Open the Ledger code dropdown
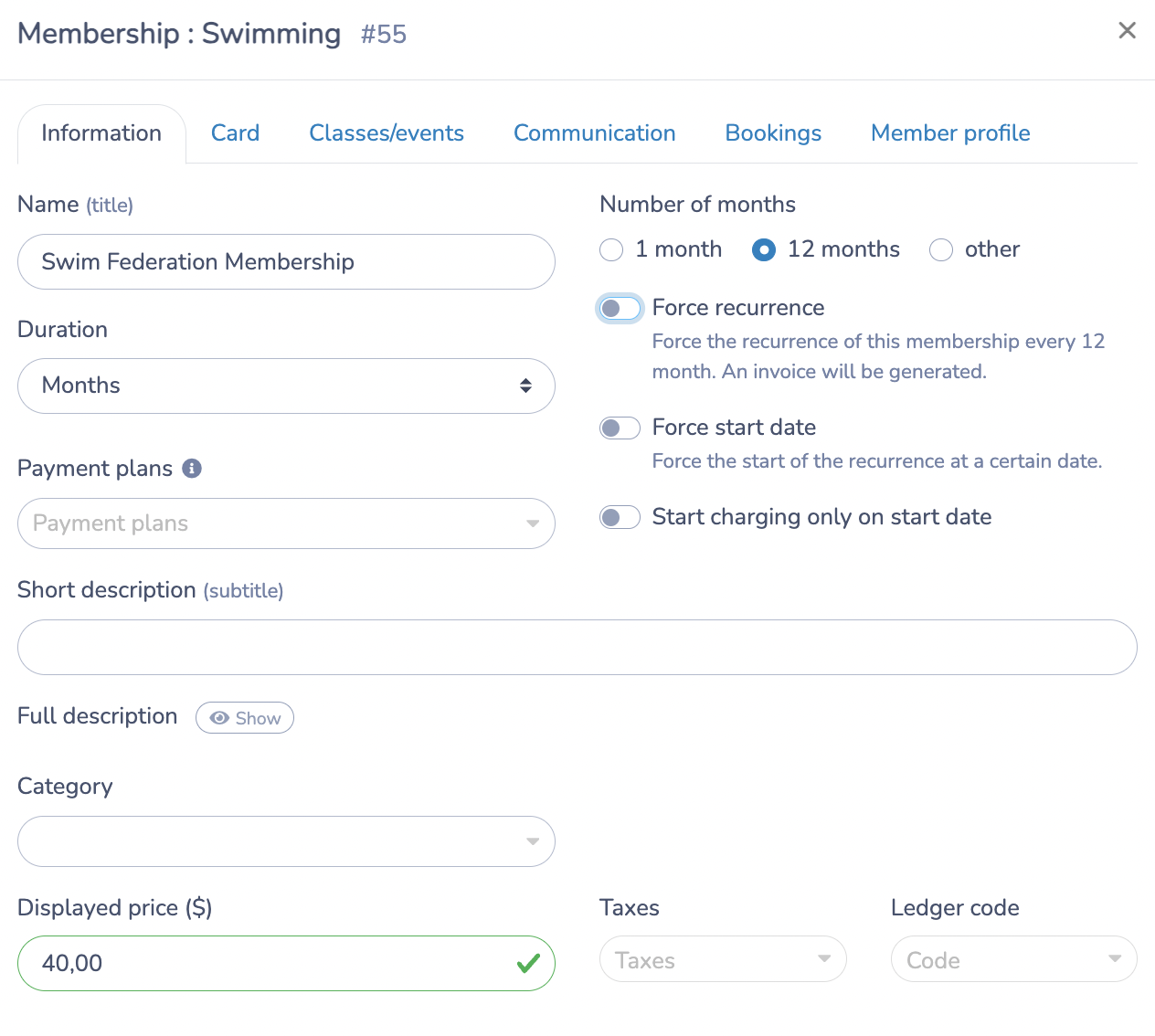1155x1036 pixels. (x=1014, y=959)
